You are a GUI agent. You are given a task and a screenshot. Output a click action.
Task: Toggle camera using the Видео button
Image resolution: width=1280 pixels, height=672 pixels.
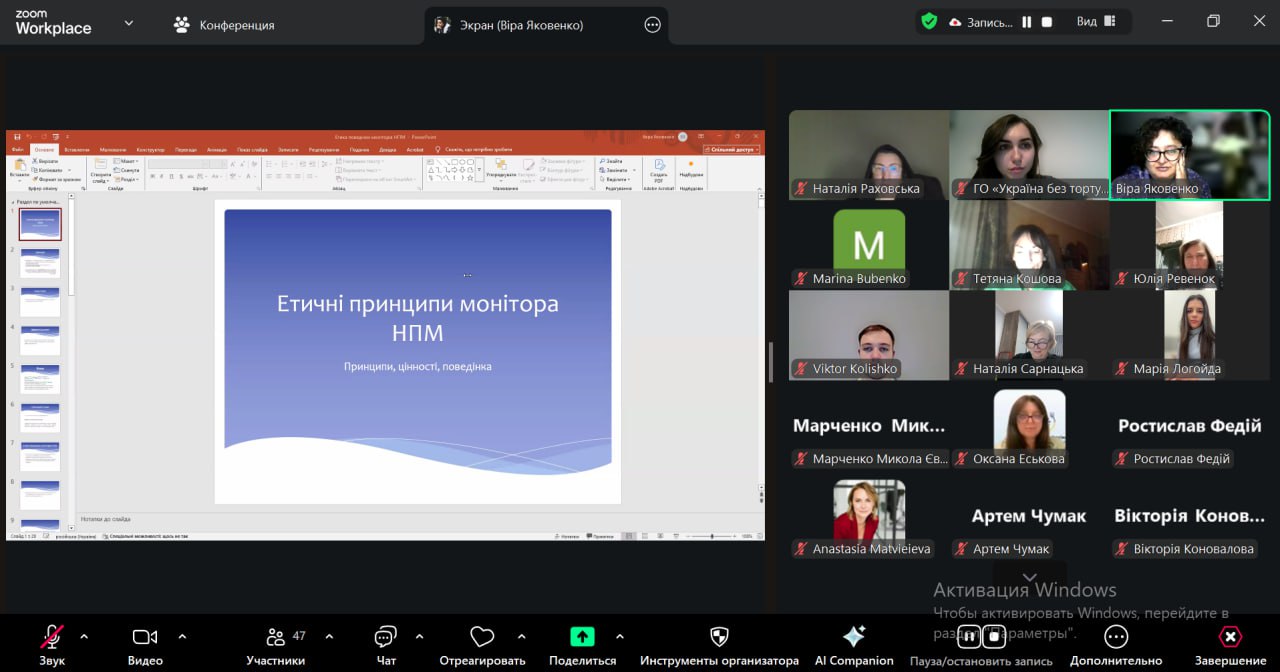pos(145,638)
